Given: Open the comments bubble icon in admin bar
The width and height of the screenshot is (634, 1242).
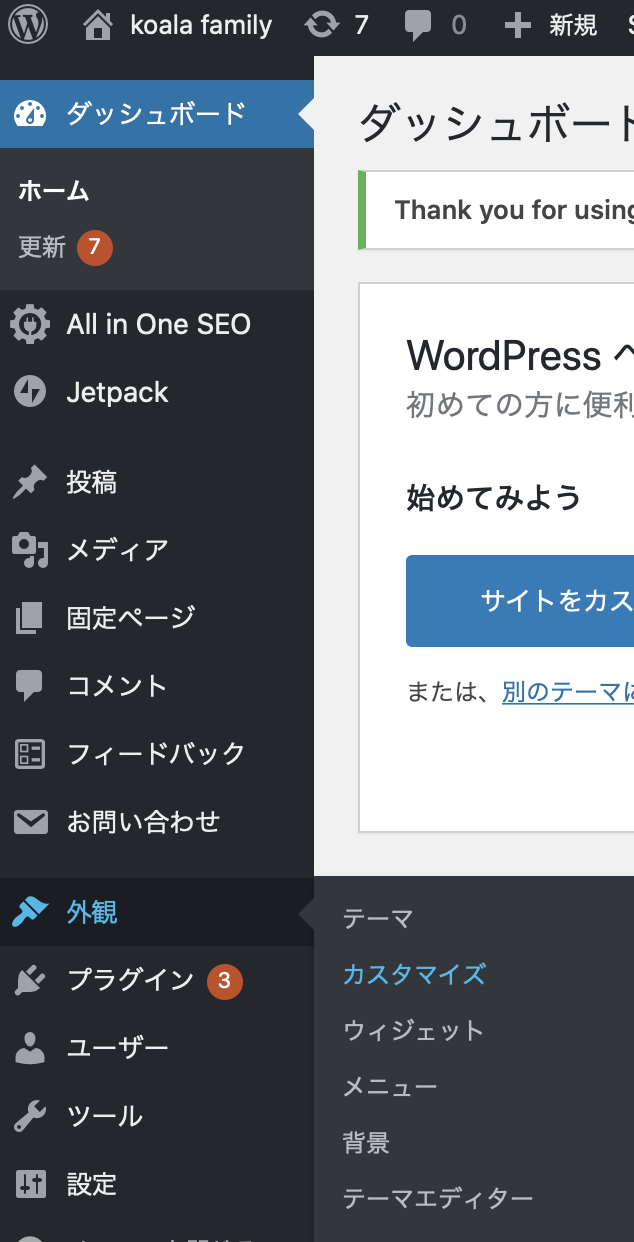Looking at the screenshot, I should click(x=419, y=26).
